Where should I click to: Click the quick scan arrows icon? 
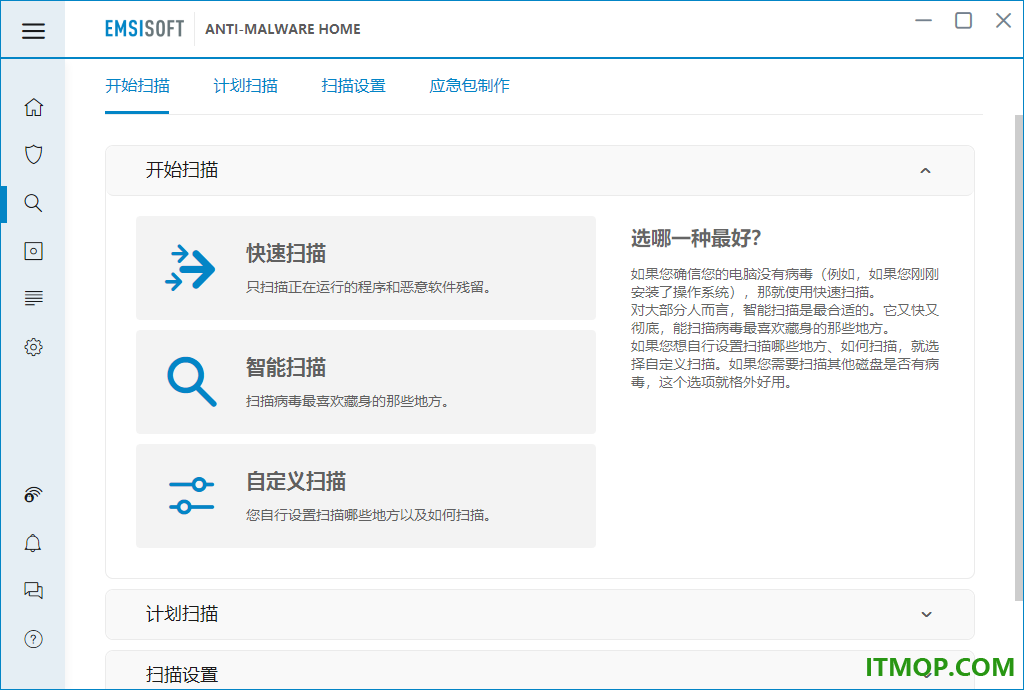190,268
